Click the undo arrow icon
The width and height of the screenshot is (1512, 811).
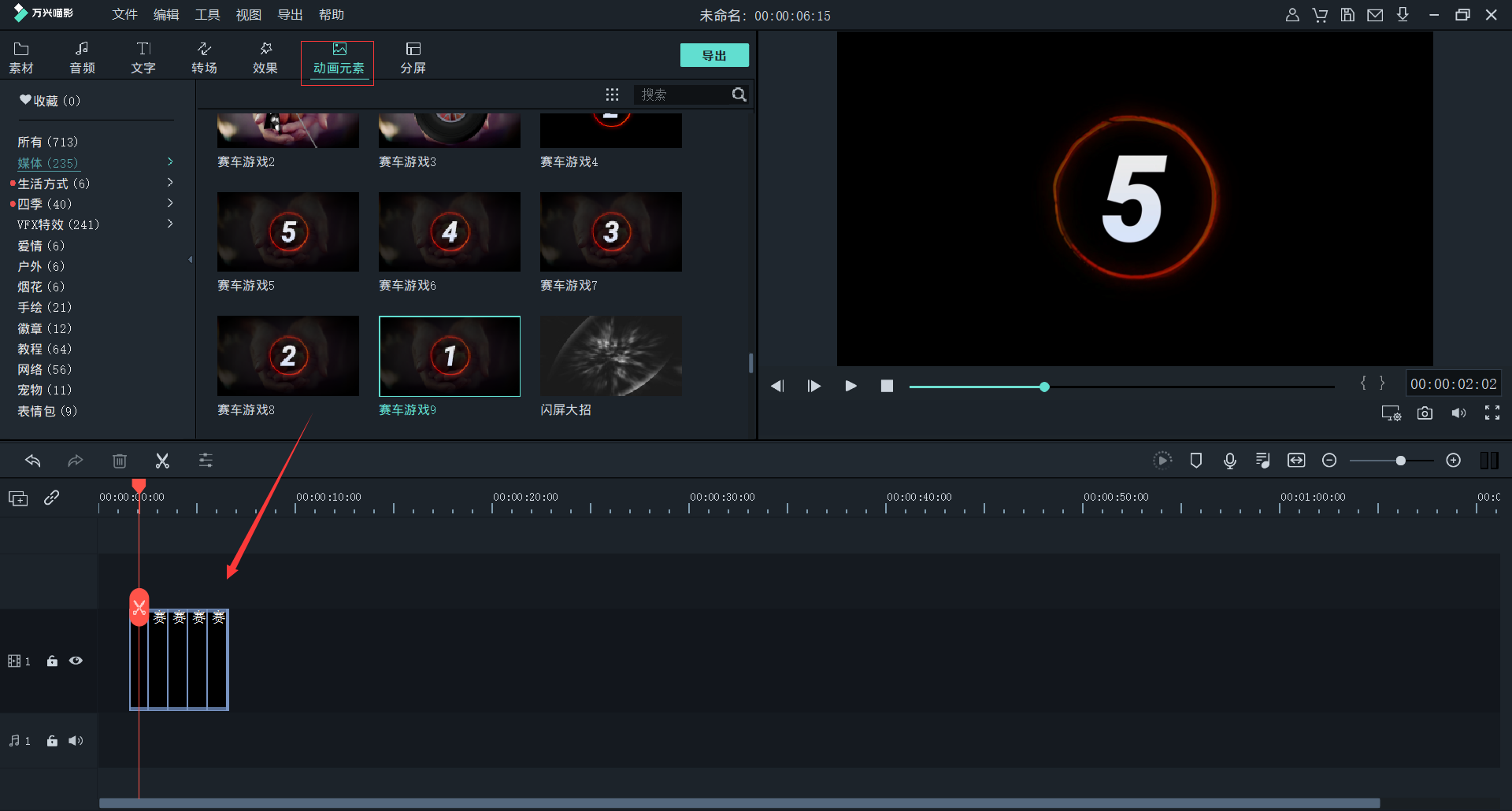33,461
